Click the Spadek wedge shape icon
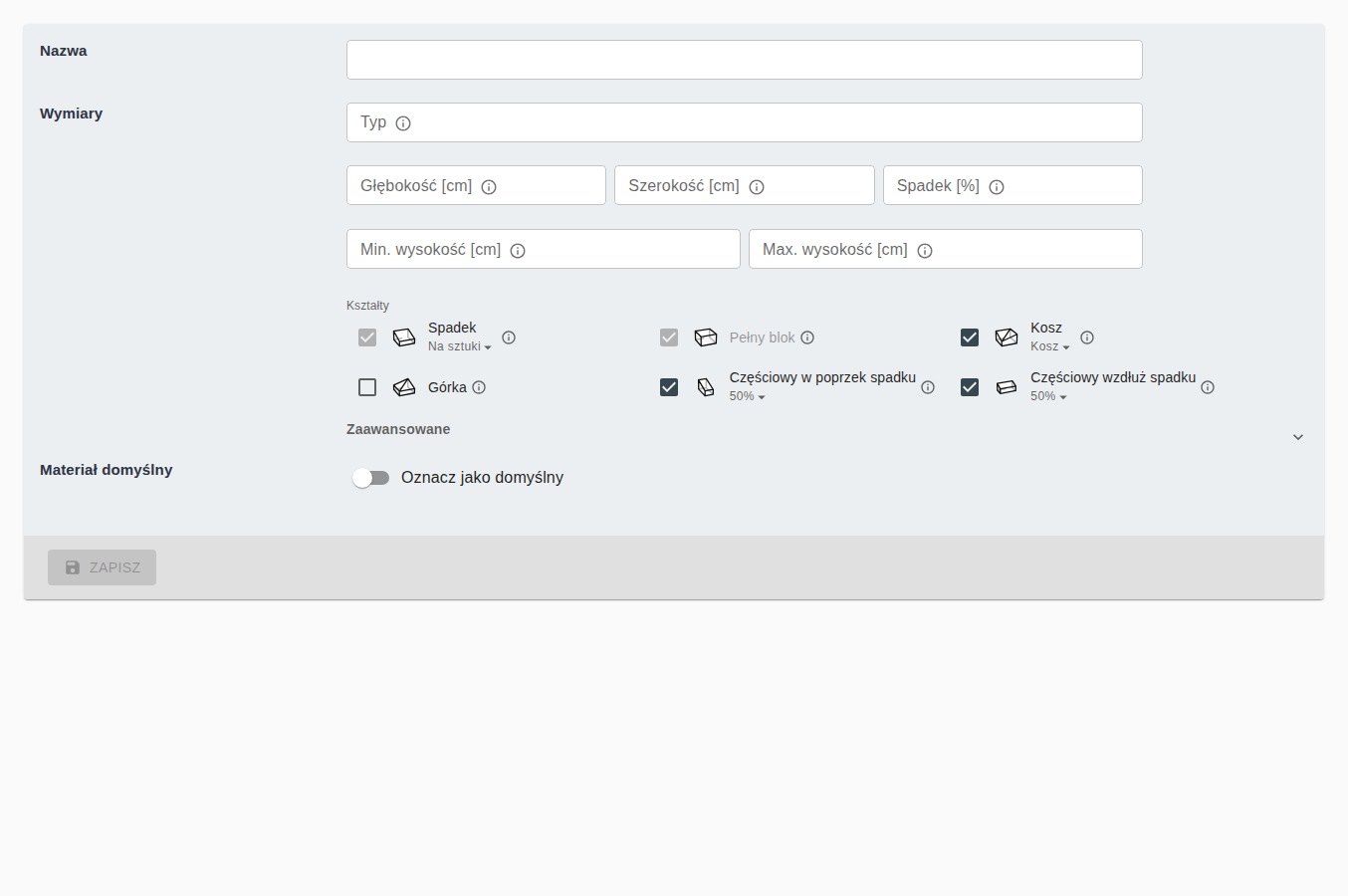The height and width of the screenshot is (896, 1348). pos(404,337)
